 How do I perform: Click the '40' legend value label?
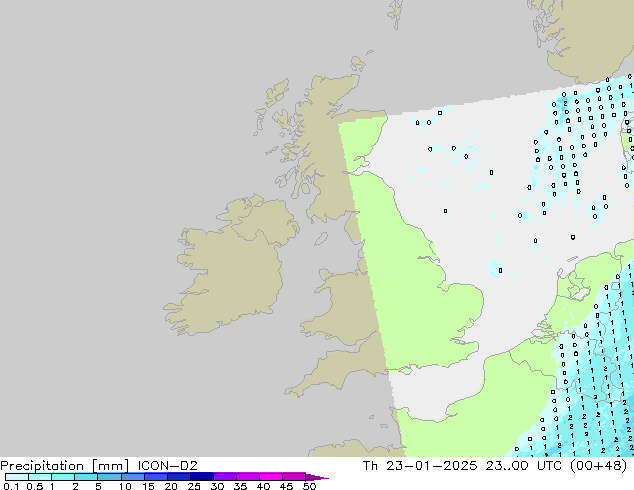[263, 486]
